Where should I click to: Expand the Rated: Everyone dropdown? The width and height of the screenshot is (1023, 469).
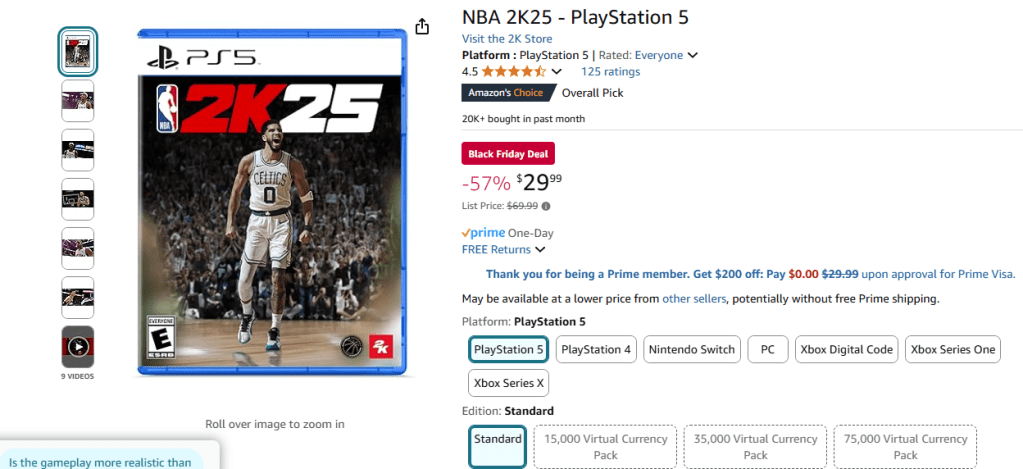(x=692, y=55)
